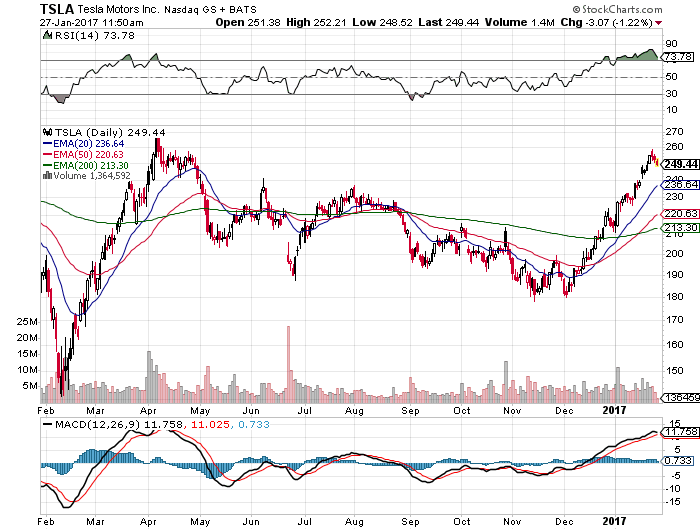Screen dimensions: 700x530
Task: Click the tall late-June volume spike bar
Action: 288,364
